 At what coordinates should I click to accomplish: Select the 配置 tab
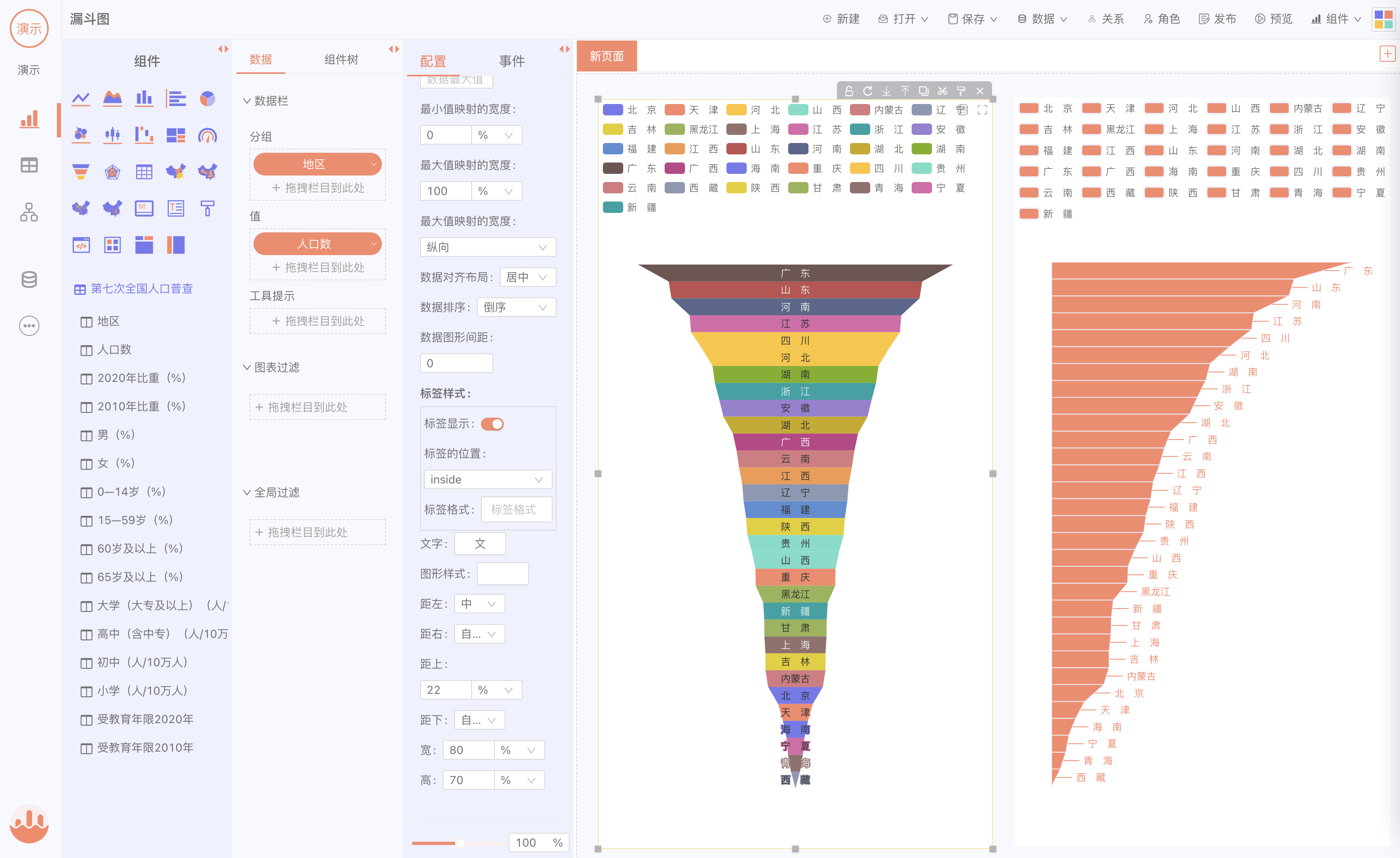[433, 61]
